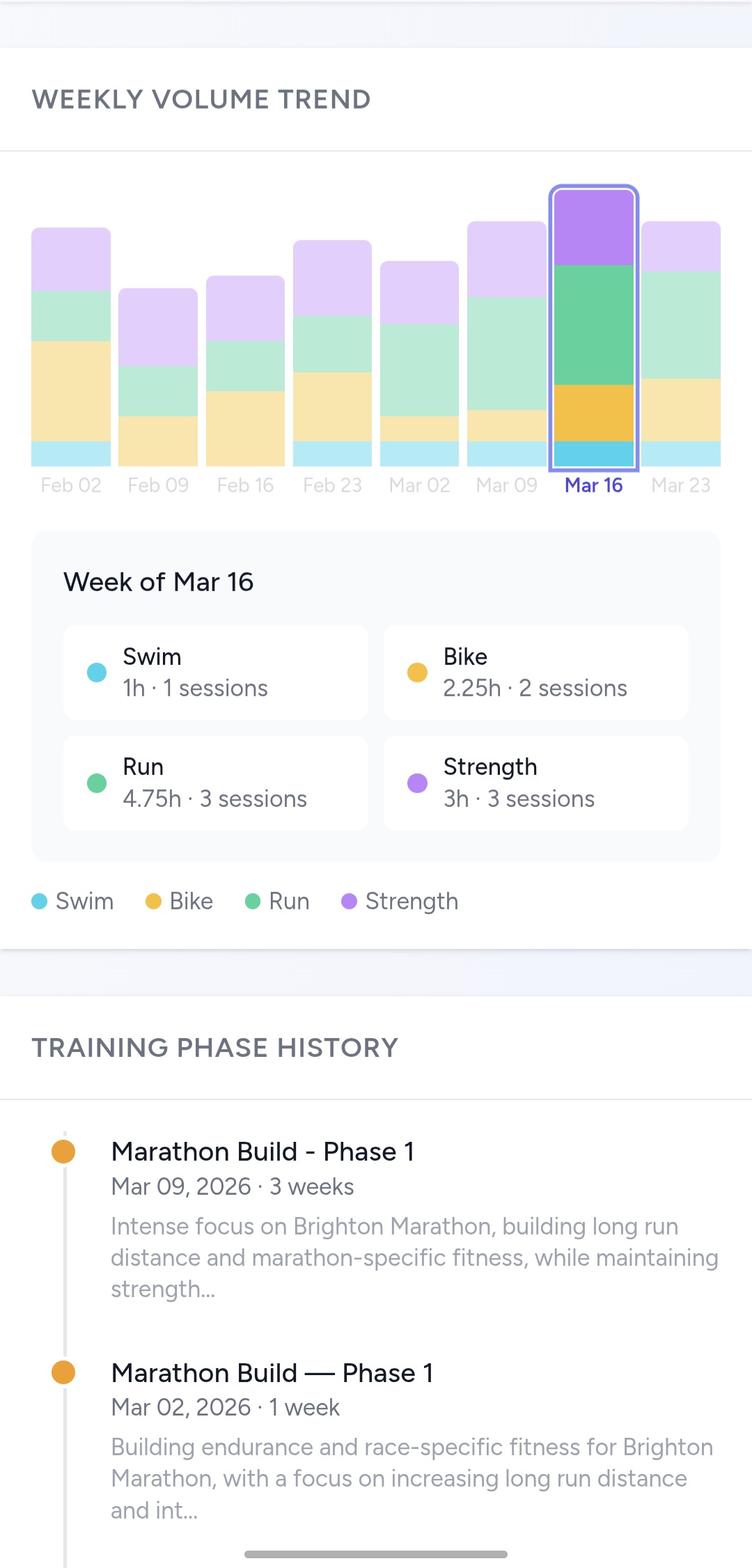Open the Training Phase History section
This screenshot has height=1568, width=752.
point(215,1047)
